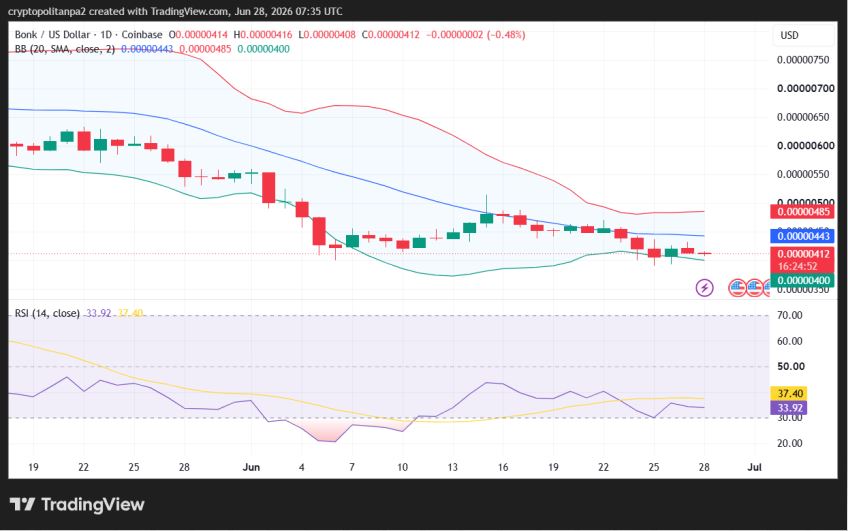Click the 0.00000700 price scale label
848x531 pixels.
click(x=806, y=89)
